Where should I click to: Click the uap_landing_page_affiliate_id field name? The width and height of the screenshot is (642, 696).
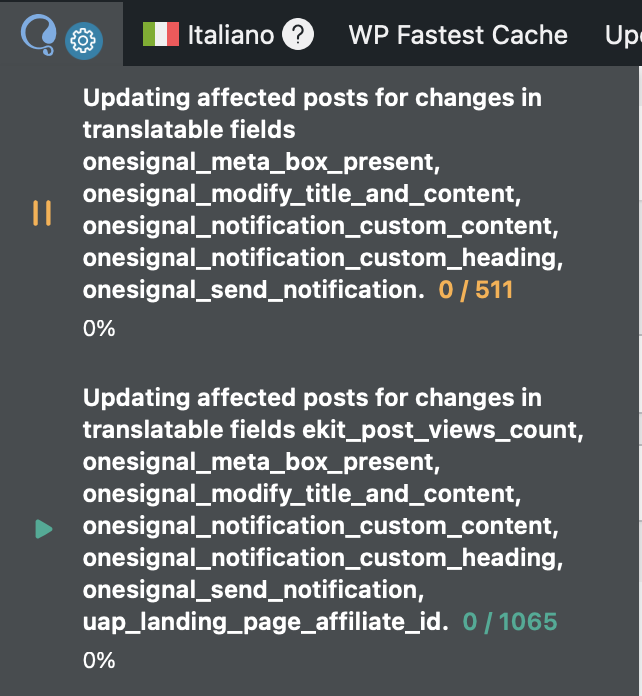pos(263,622)
